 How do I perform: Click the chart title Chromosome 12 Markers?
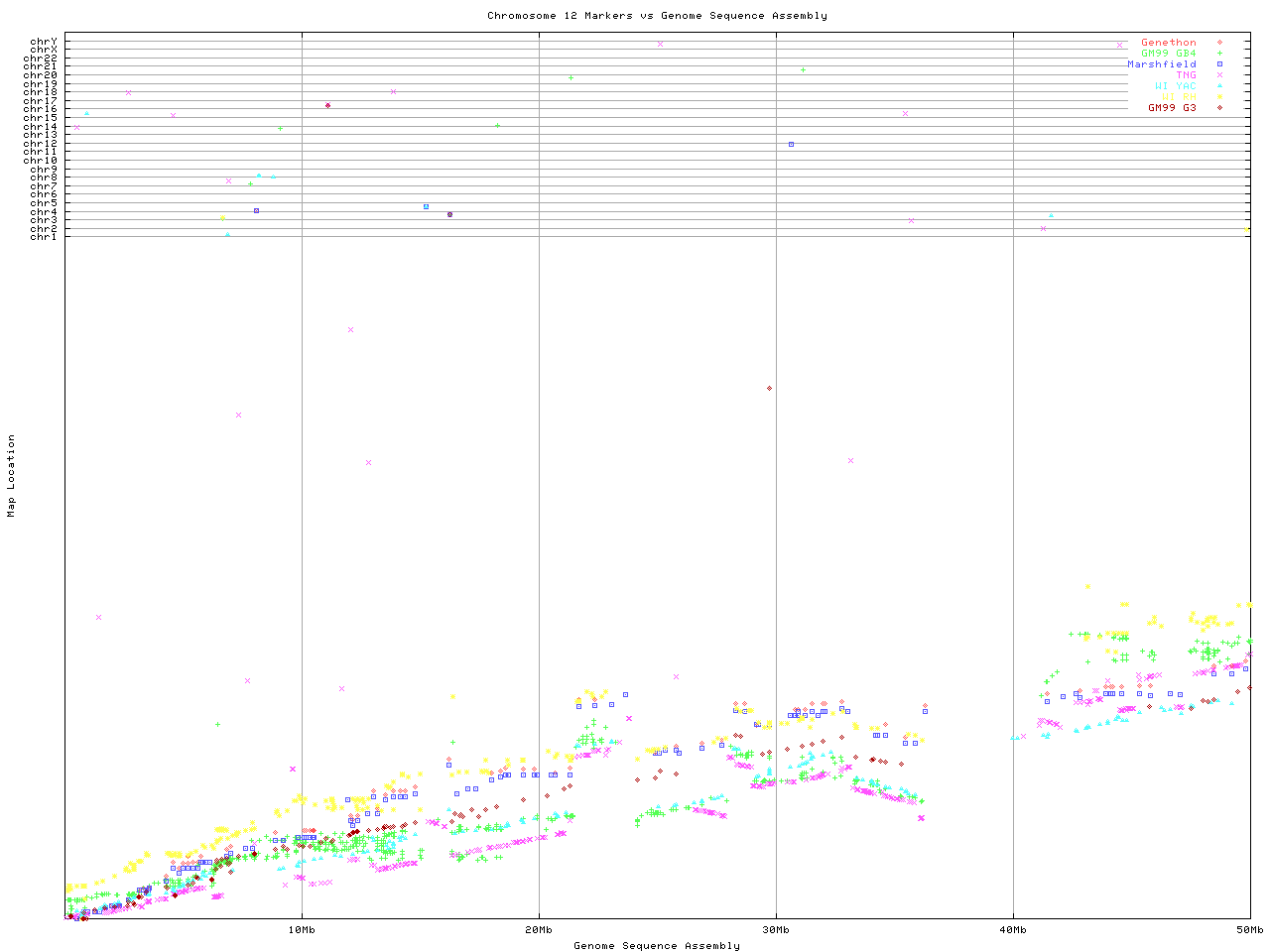(657, 16)
